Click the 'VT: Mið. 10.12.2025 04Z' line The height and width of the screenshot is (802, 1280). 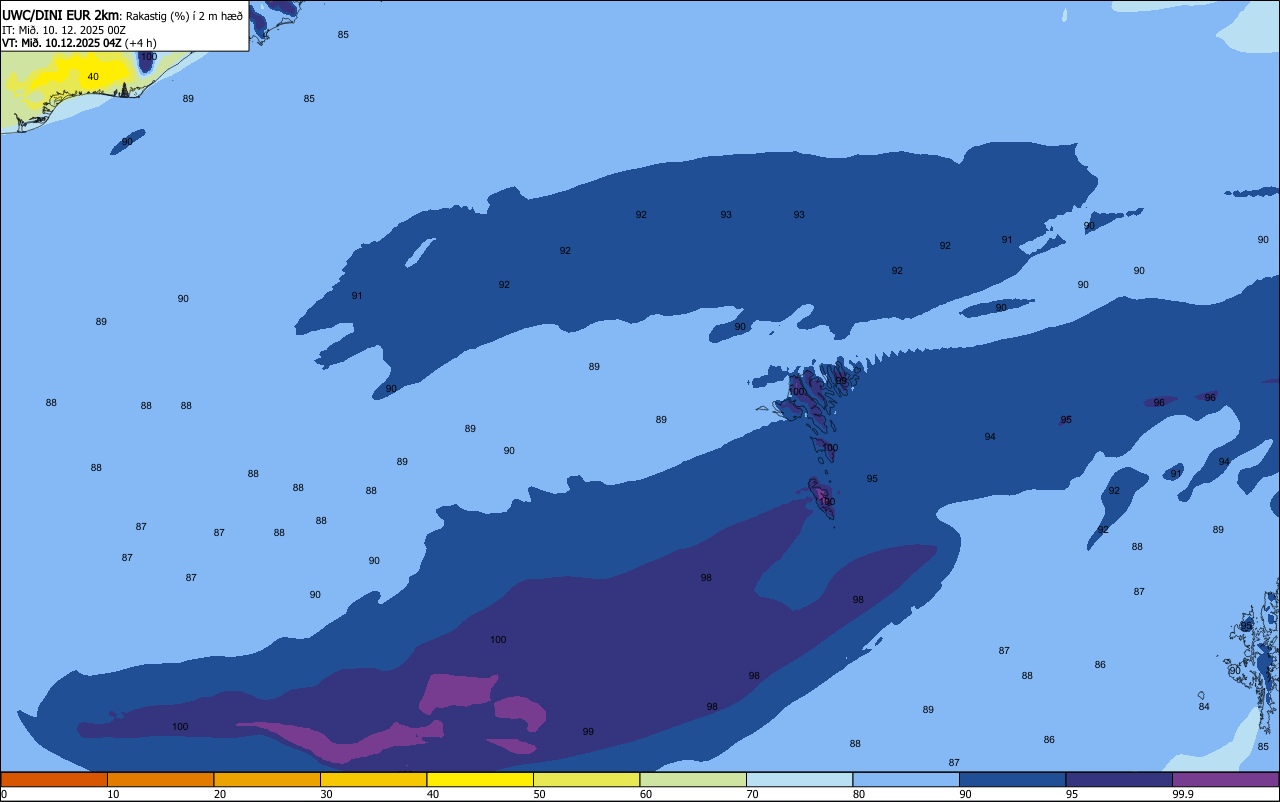tap(61, 43)
